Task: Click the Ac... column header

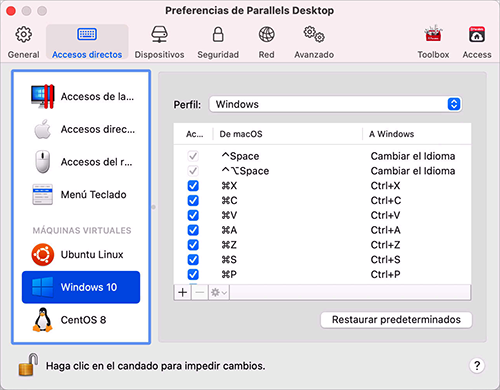Action: click(194, 134)
